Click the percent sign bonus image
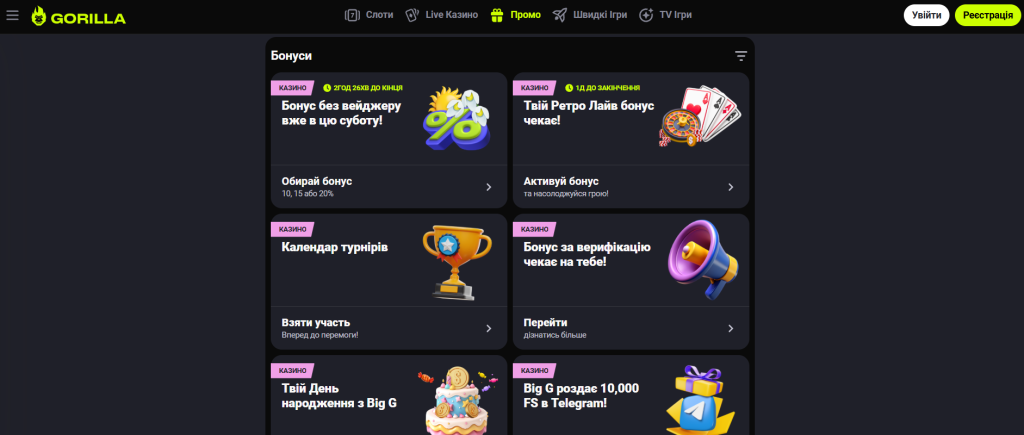Image resolution: width=1024 pixels, height=435 pixels. click(x=456, y=118)
